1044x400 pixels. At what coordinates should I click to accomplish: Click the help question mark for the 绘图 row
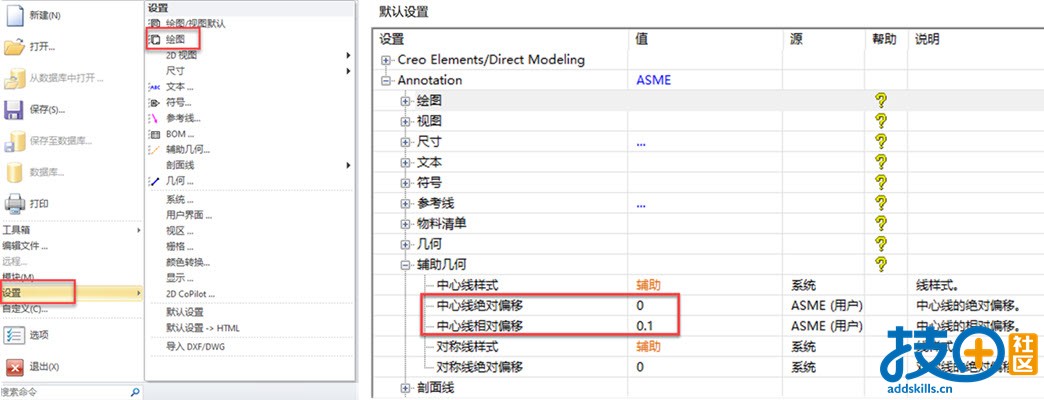881,100
